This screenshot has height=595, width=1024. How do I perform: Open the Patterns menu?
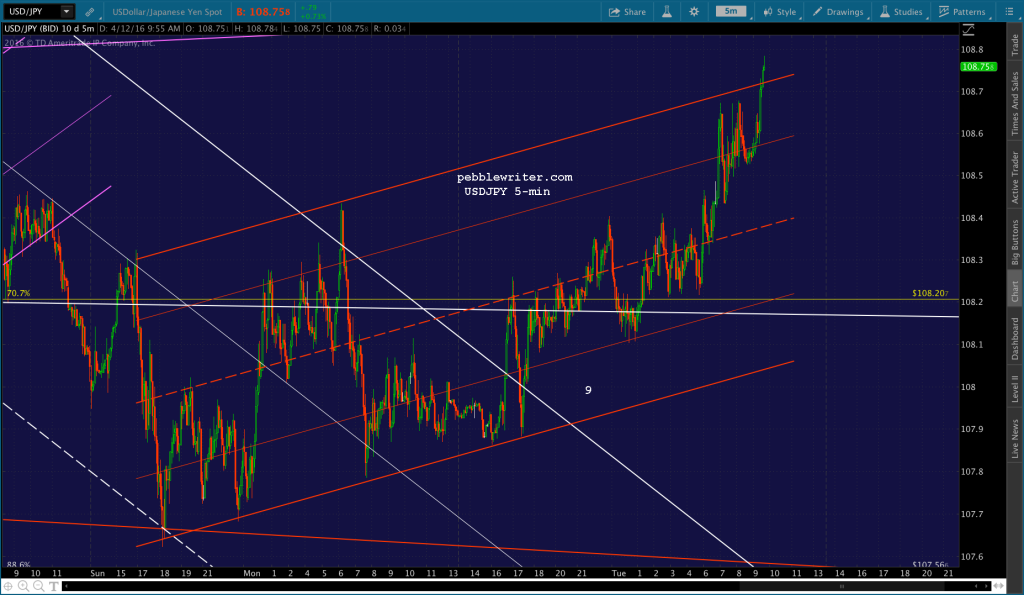click(962, 12)
